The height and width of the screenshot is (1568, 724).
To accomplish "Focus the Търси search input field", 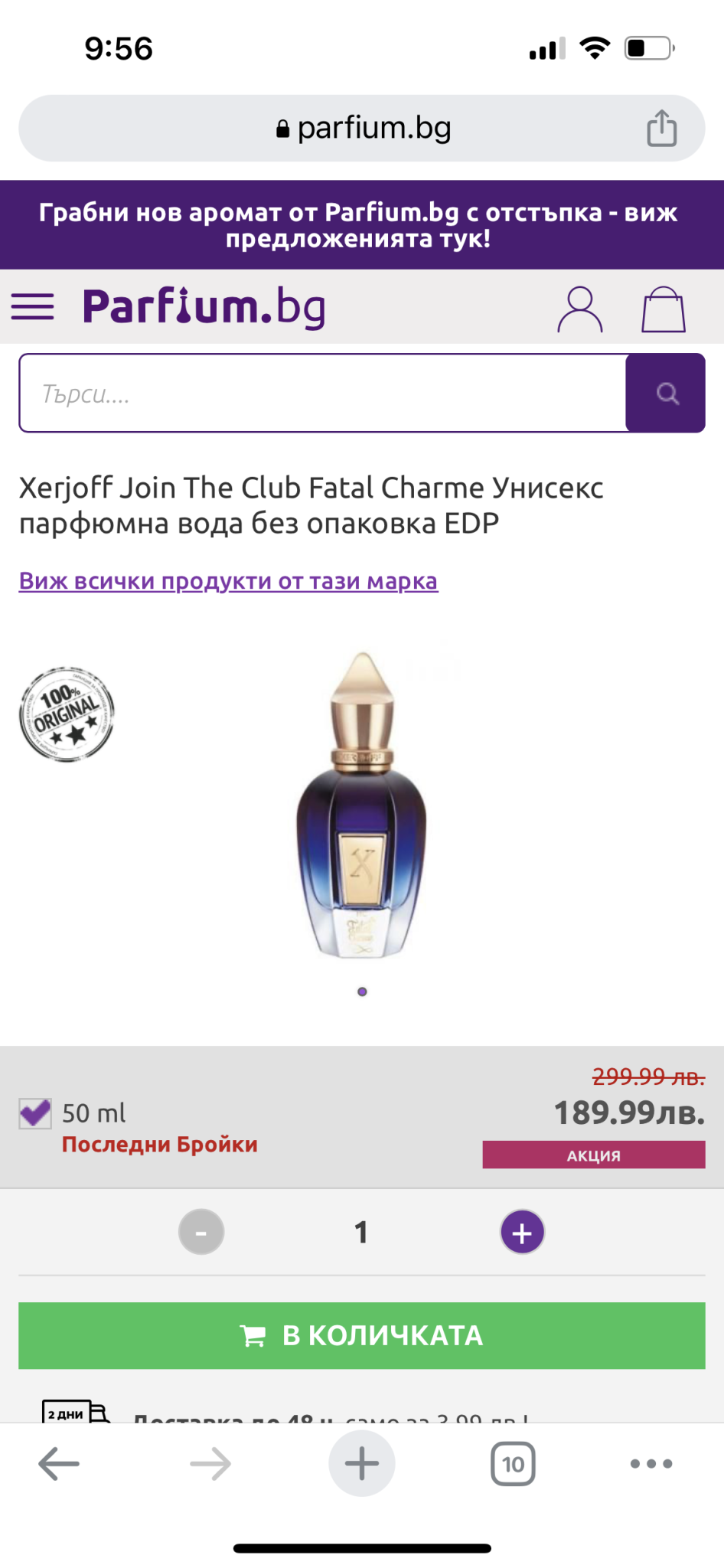I will pos(322,393).
